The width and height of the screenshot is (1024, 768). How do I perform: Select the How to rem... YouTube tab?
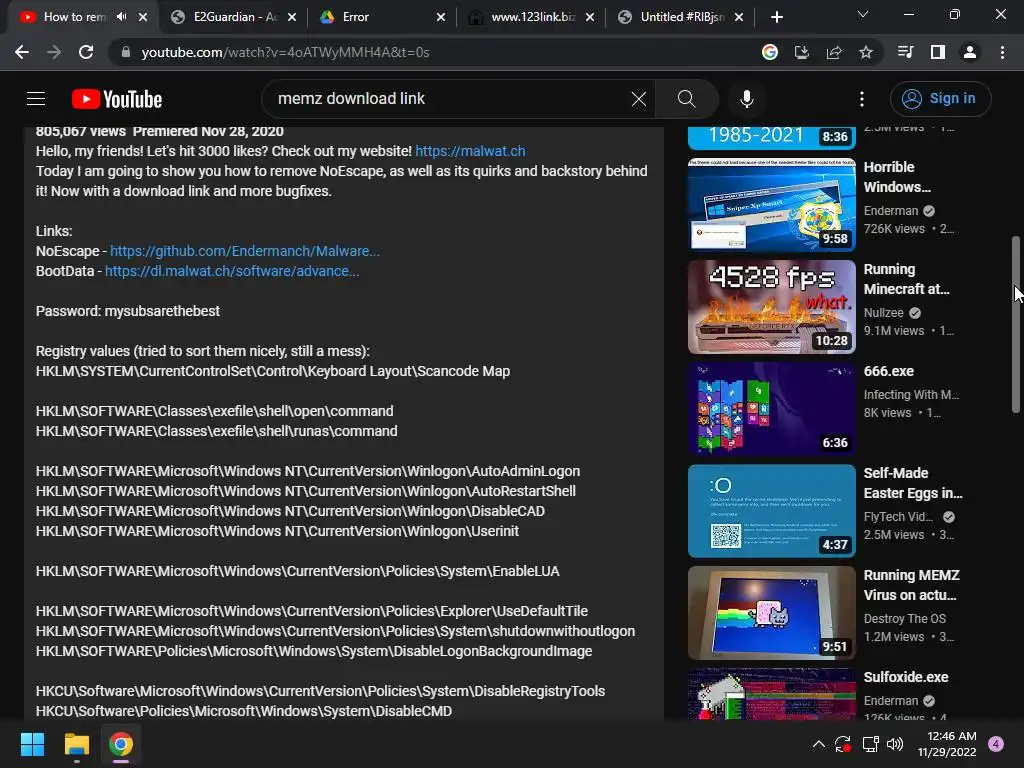(74, 17)
